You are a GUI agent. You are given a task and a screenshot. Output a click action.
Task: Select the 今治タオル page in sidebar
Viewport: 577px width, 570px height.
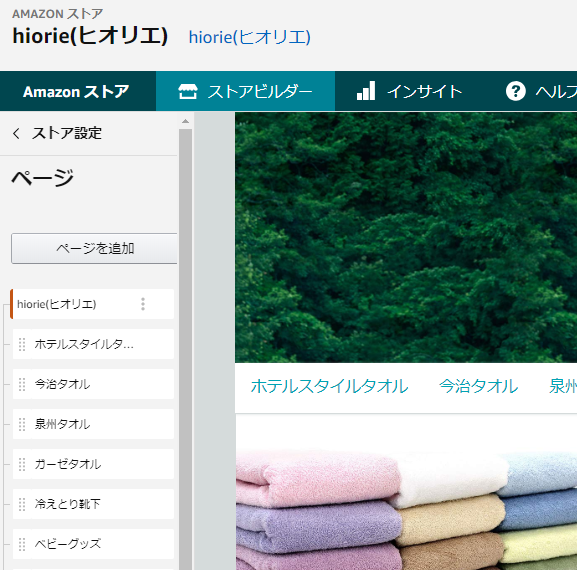(93, 384)
